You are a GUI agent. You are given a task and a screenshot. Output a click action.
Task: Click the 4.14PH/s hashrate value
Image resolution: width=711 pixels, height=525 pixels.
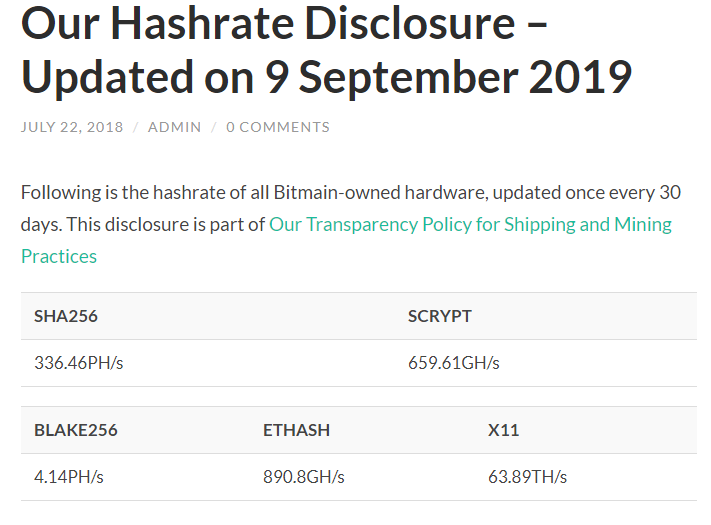click(69, 477)
